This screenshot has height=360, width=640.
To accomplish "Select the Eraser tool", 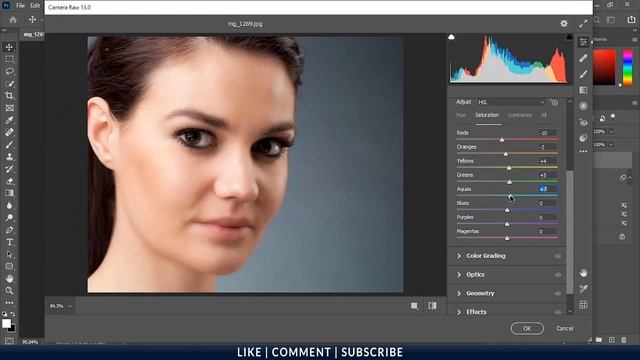I will pos(9,181).
